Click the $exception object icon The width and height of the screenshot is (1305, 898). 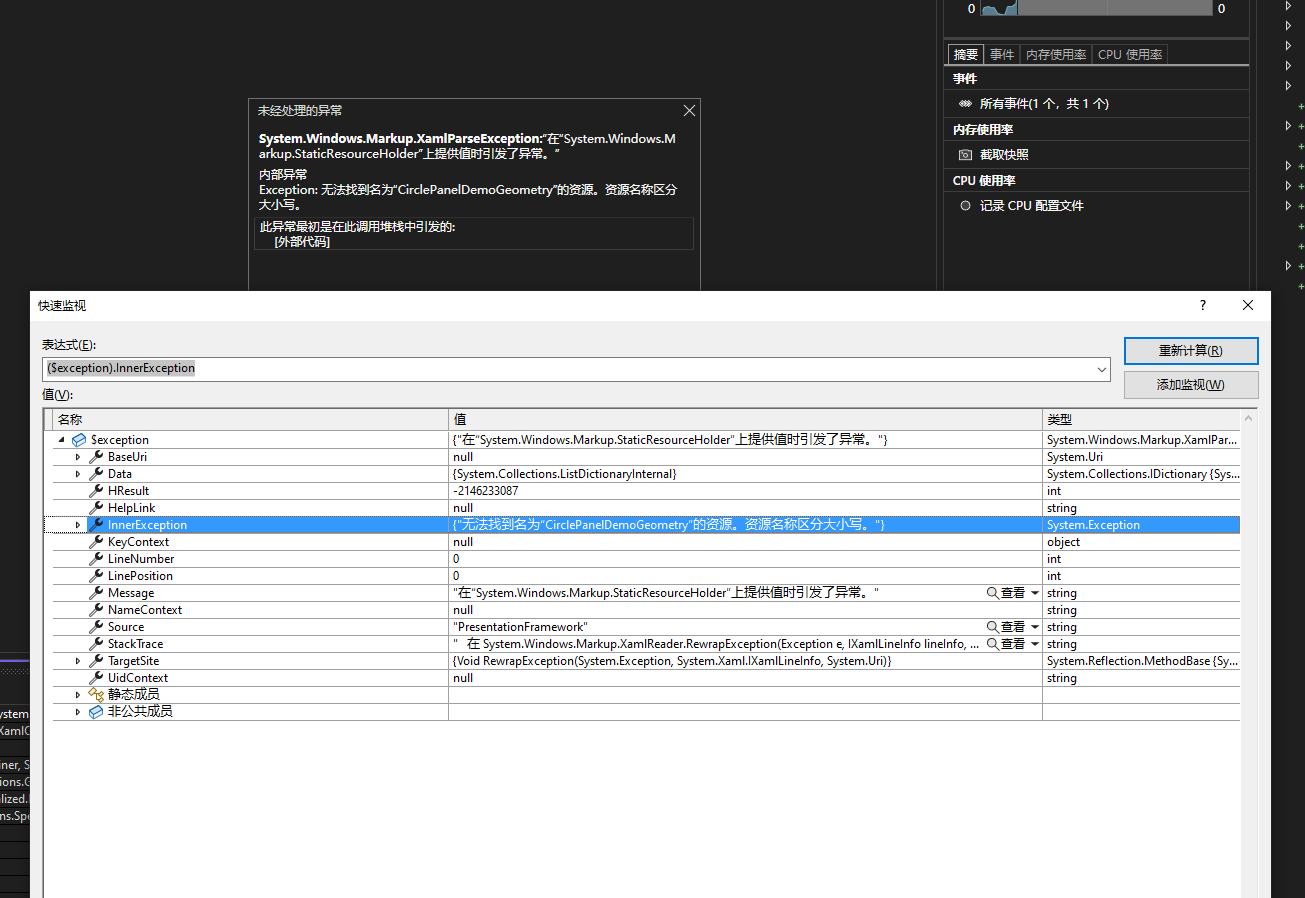(x=80, y=439)
